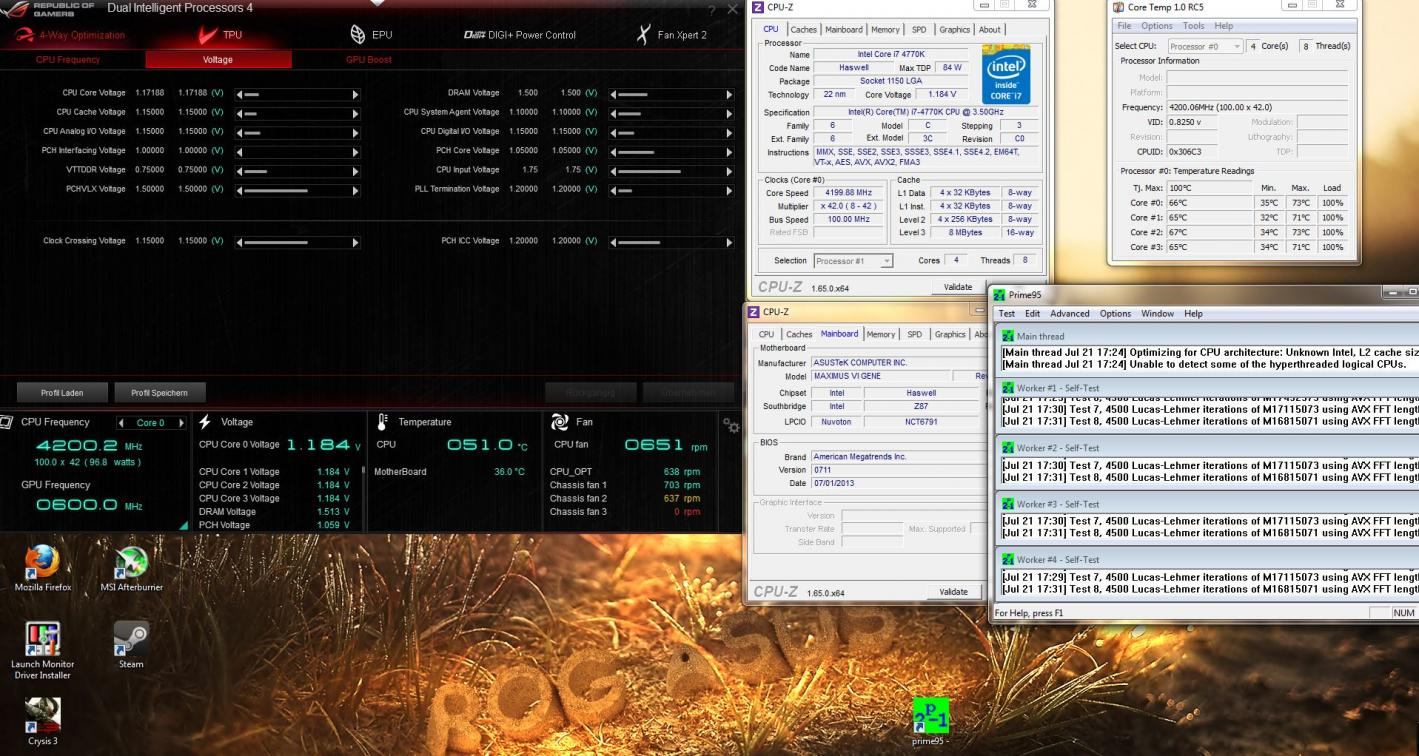Open Prime95 Advanced menu

click(x=1069, y=314)
